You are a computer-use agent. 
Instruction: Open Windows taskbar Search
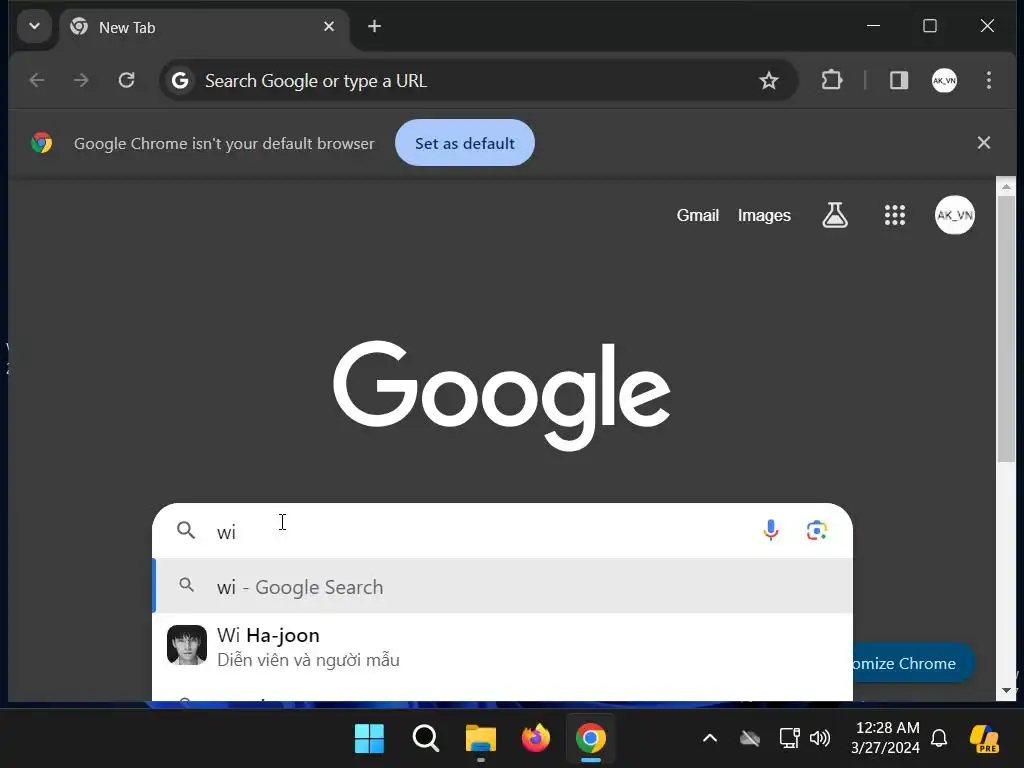425,739
